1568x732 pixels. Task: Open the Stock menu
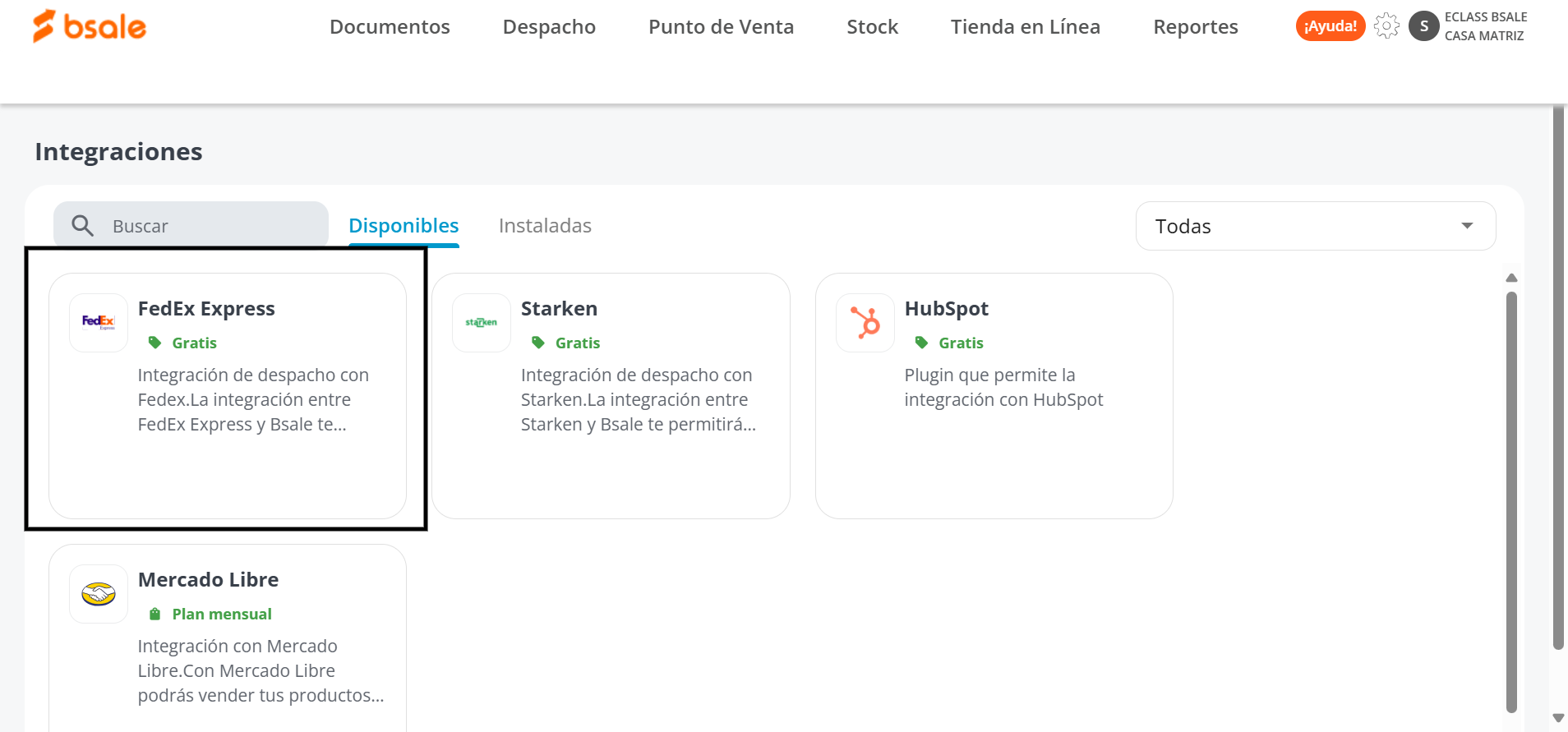click(x=872, y=26)
